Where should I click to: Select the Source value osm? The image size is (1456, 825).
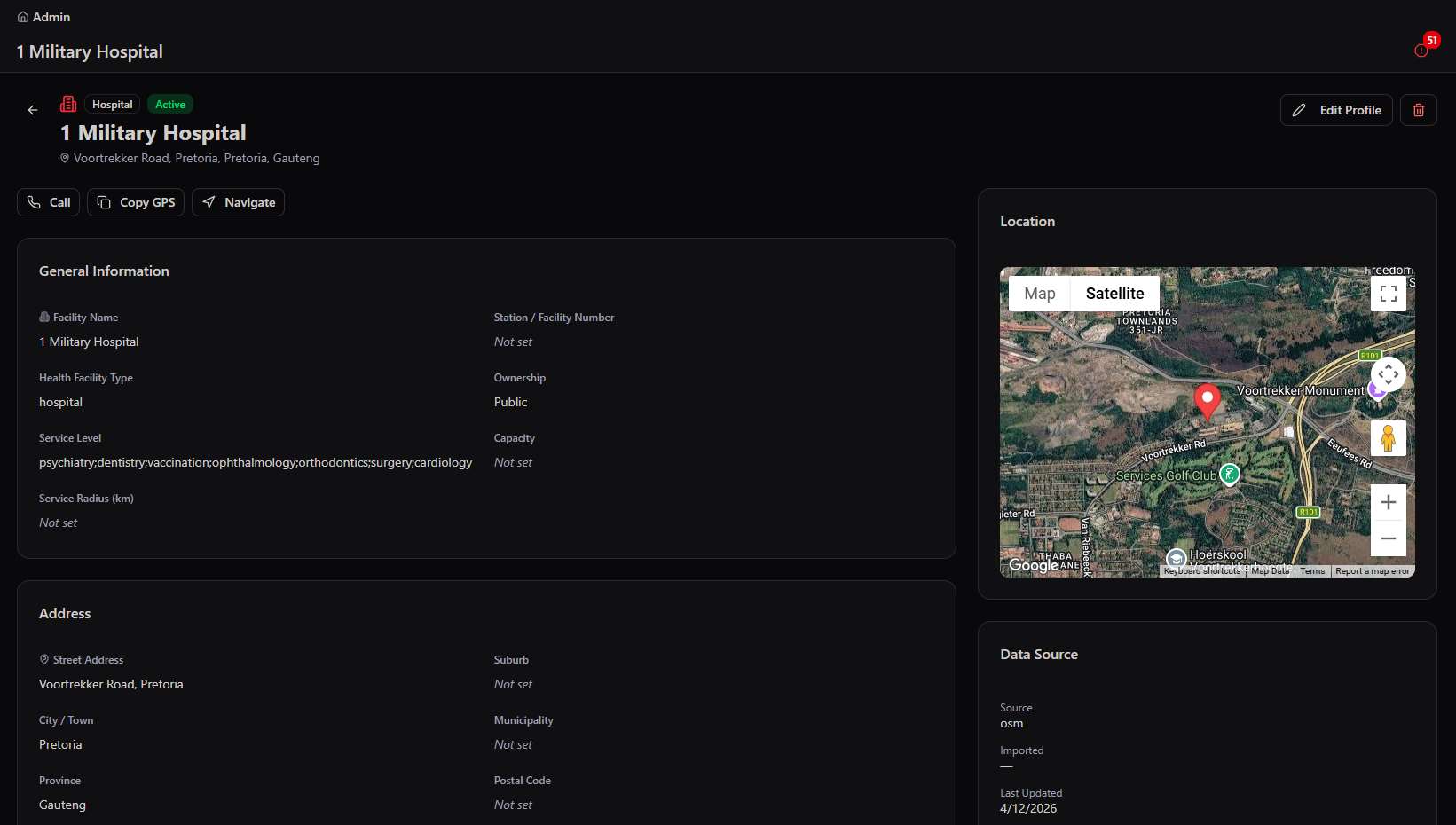(x=1011, y=723)
